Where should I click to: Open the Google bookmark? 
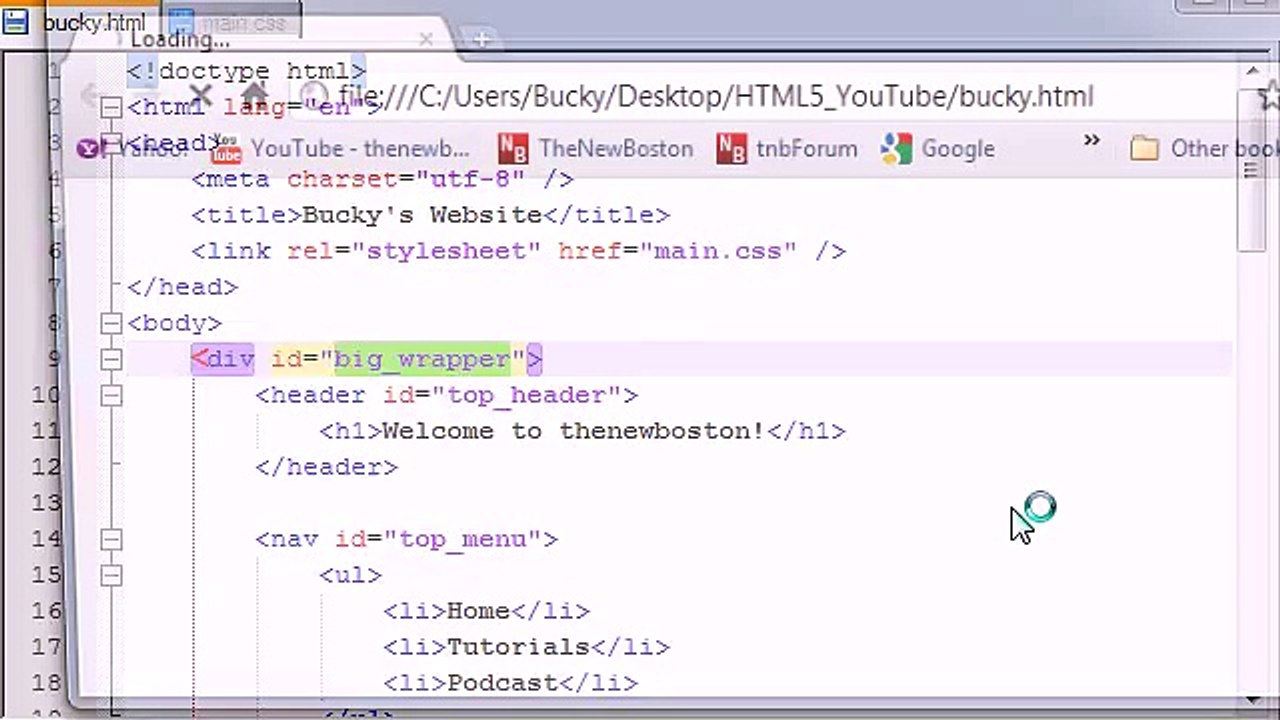[x=938, y=149]
